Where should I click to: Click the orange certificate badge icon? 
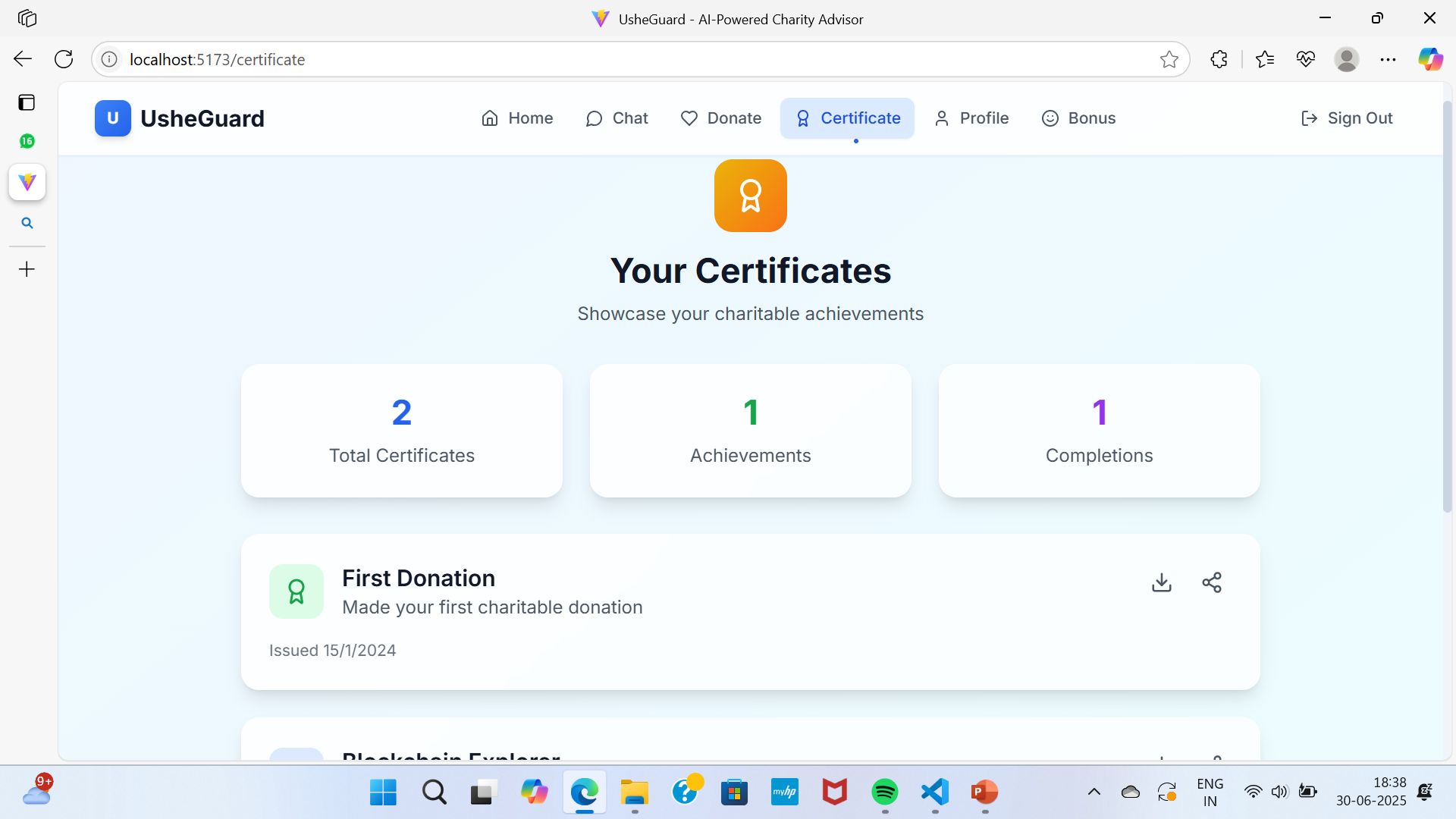750,196
